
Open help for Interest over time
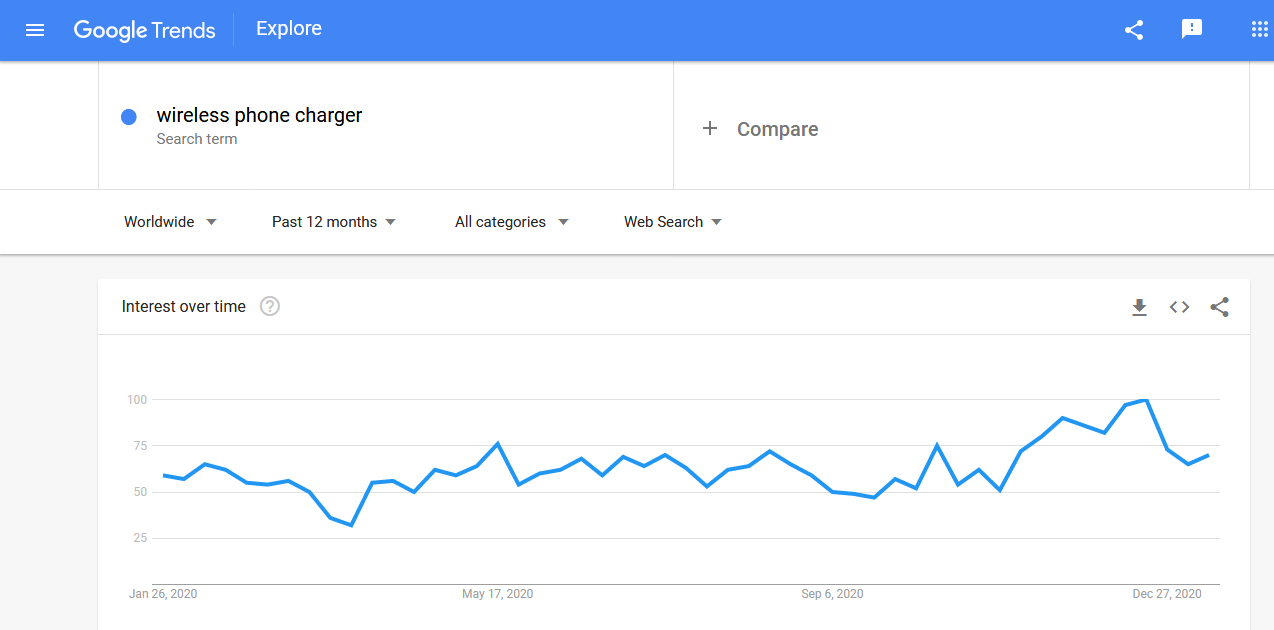click(270, 306)
